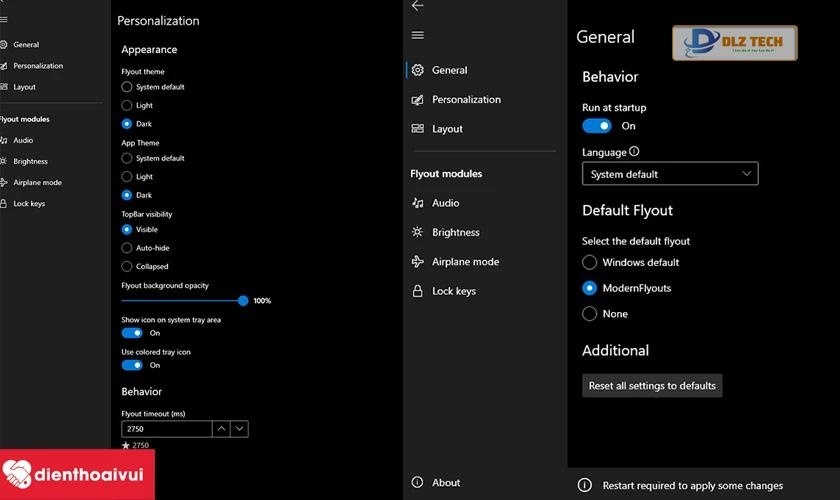Click the About info icon

pos(418,483)
